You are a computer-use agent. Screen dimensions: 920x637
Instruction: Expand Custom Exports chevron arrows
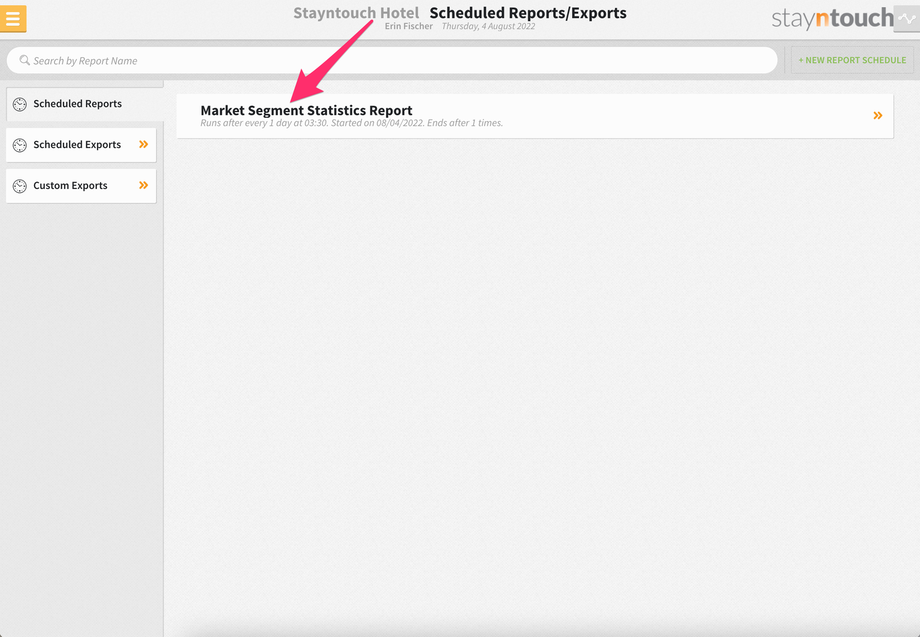click(143, 185)
